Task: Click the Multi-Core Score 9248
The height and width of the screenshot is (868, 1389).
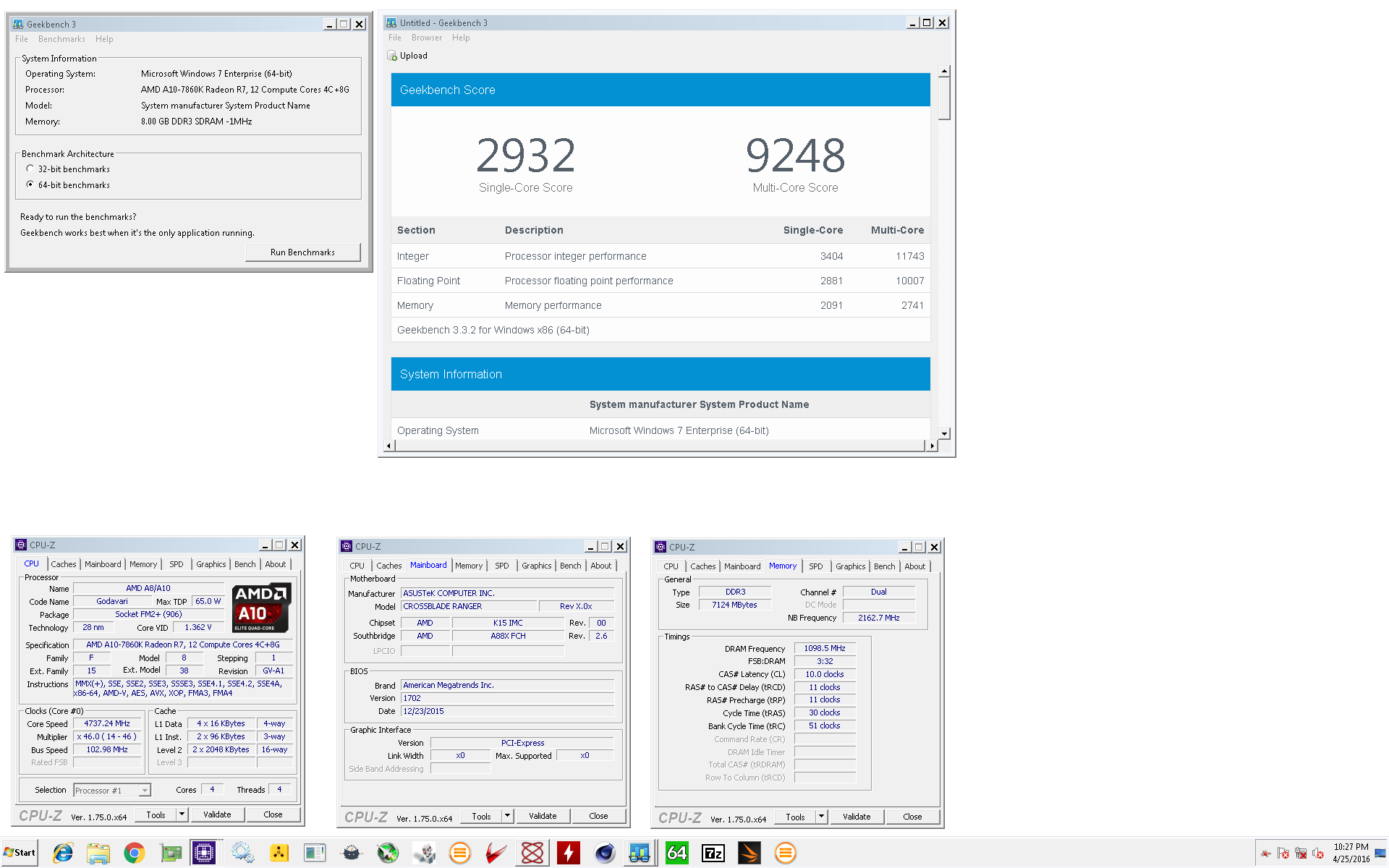Action: (795, 155)
